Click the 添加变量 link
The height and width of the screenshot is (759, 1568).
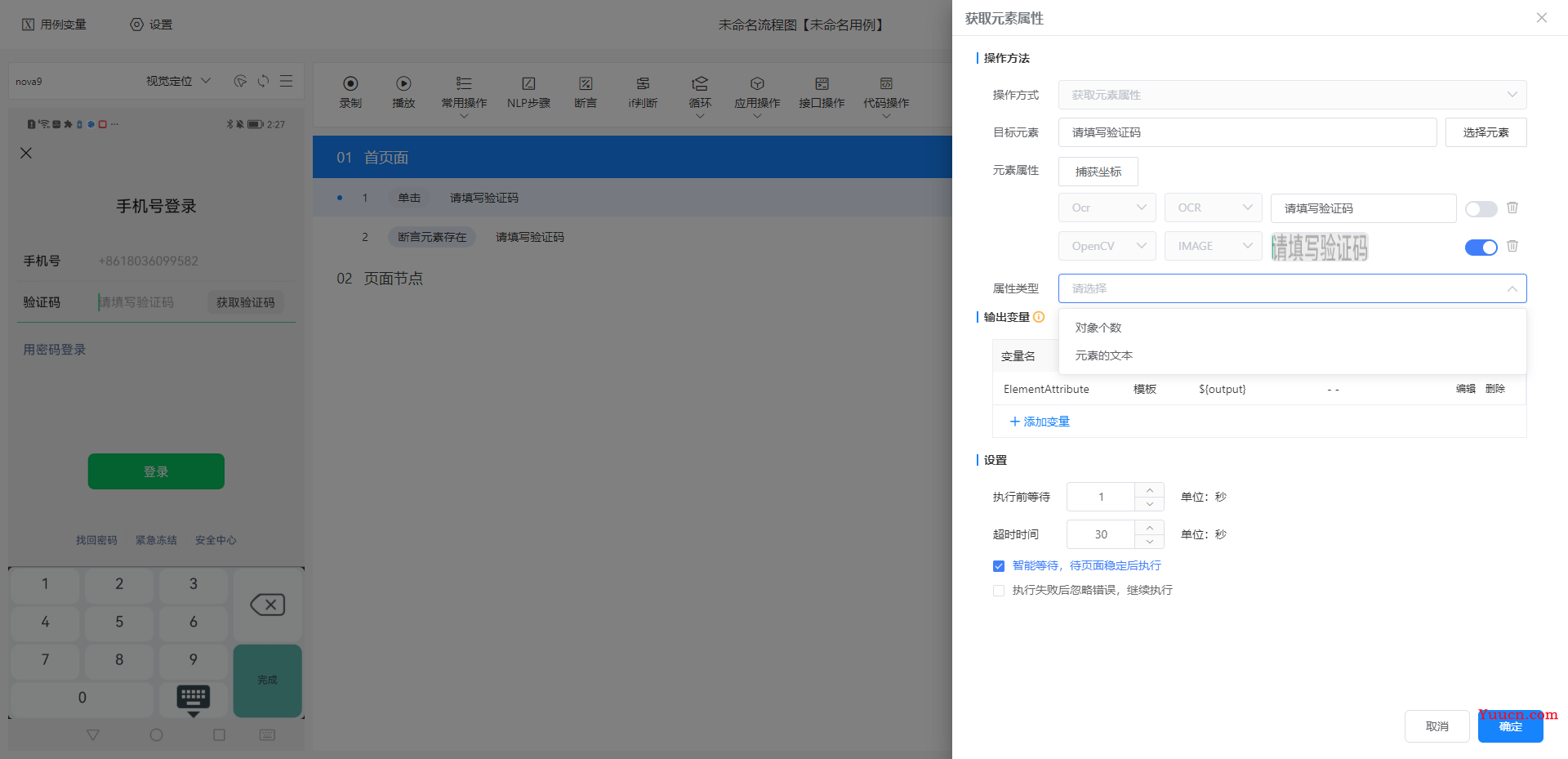(1039, 422)
